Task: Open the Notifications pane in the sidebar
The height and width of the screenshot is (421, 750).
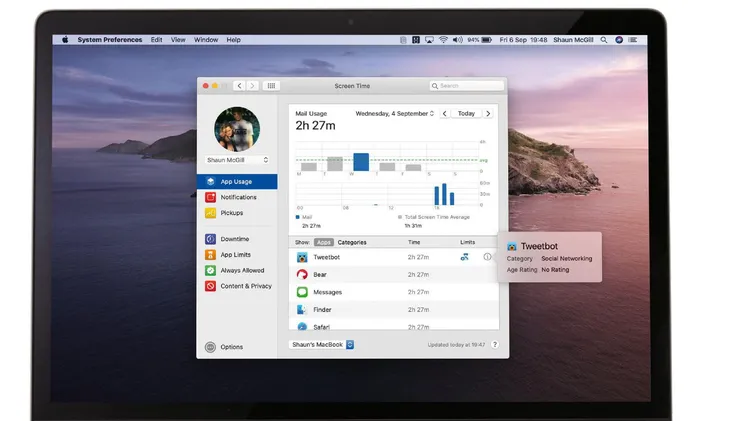Action: 237,197
